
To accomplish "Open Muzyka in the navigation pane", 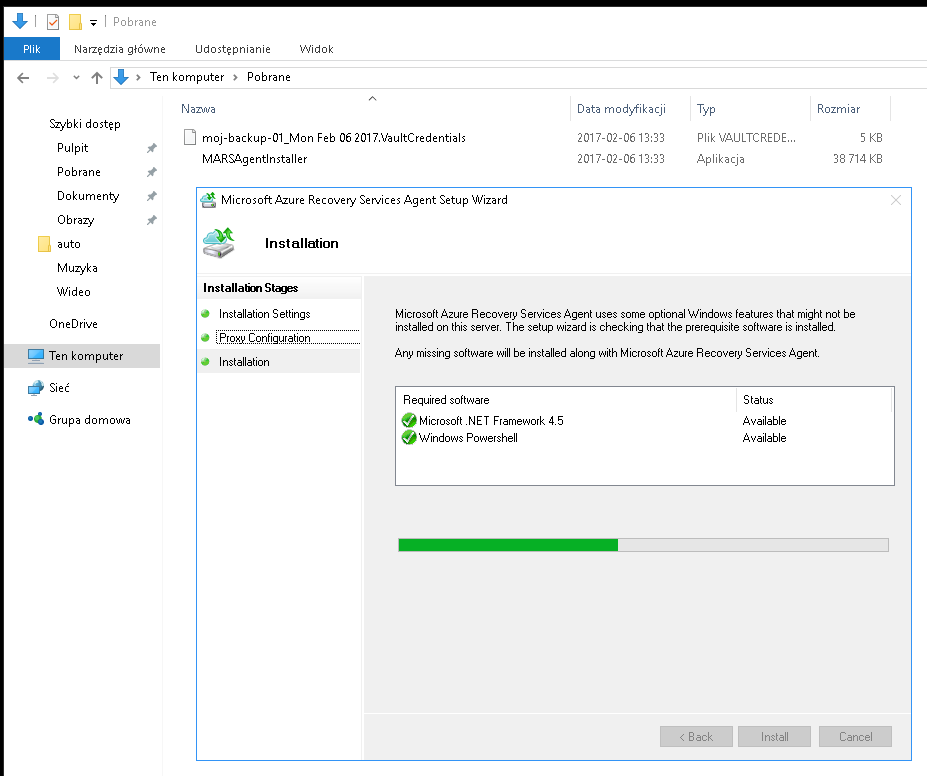I will (77, 268).
